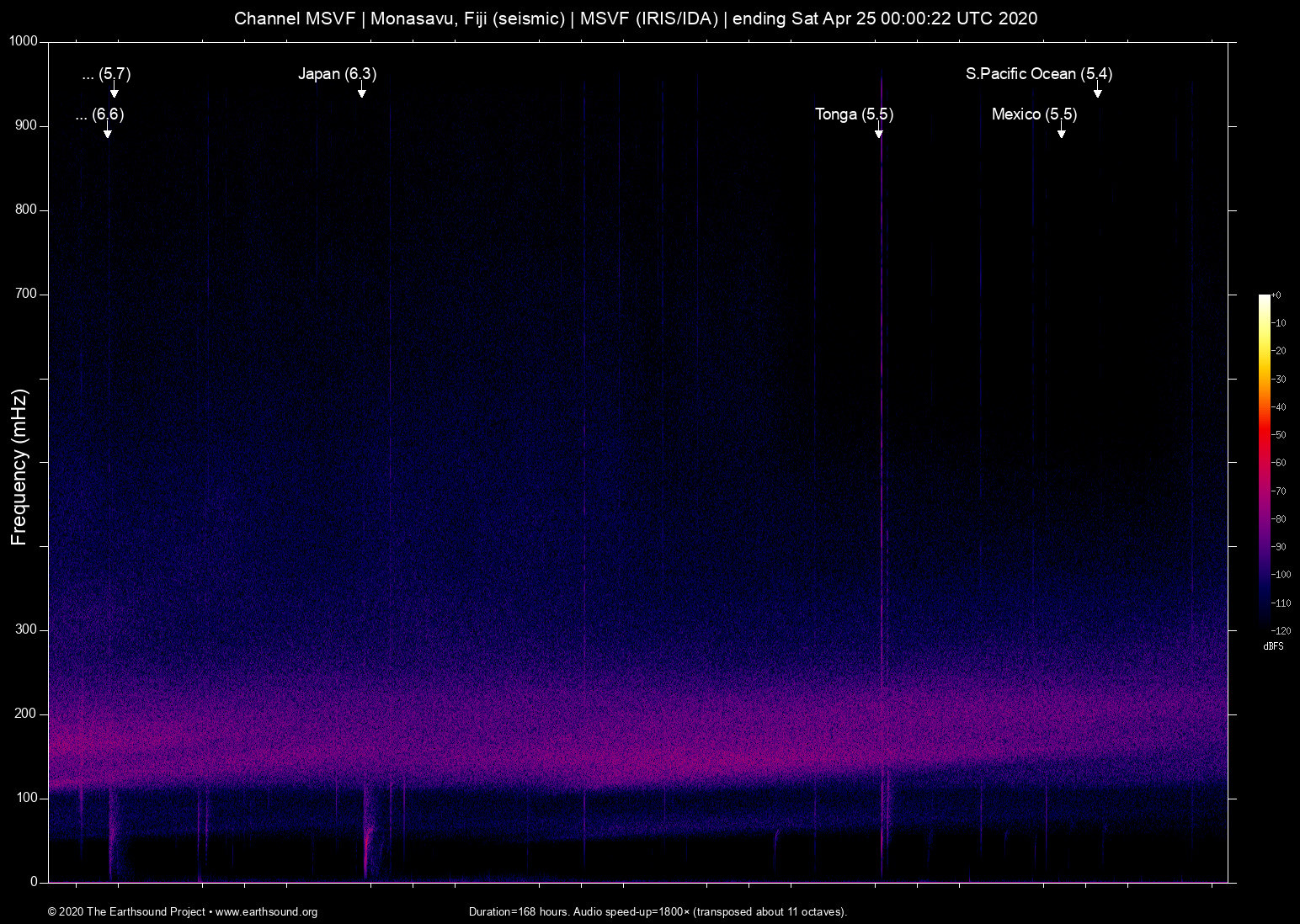Viewport: 1300px width, 924px height.
Task: Select the Tonga (5.5) event label
Action: [x=854, y=114]
